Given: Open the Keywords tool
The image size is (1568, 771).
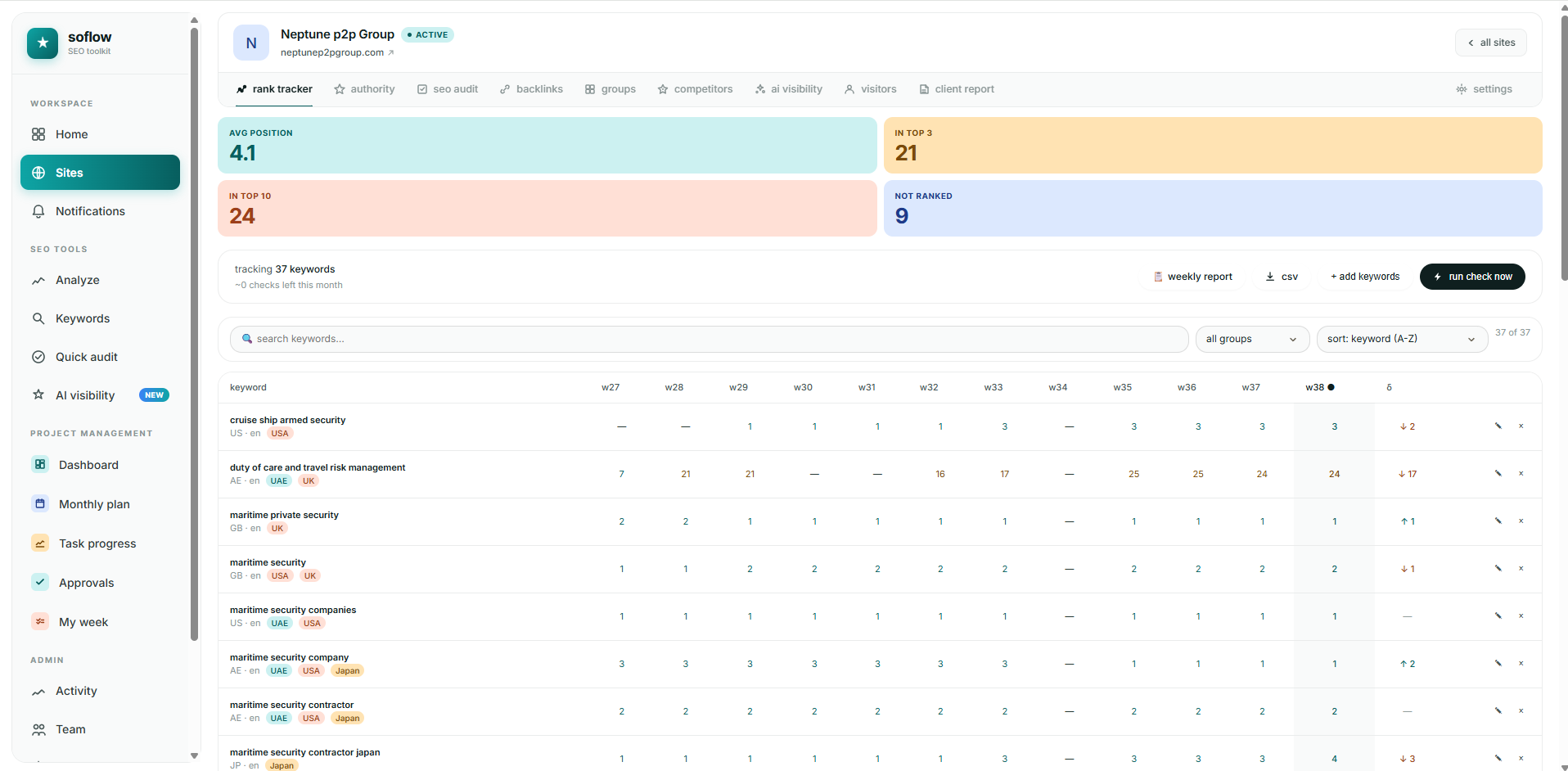Looking at the screenshot, I should click(100, 318).
